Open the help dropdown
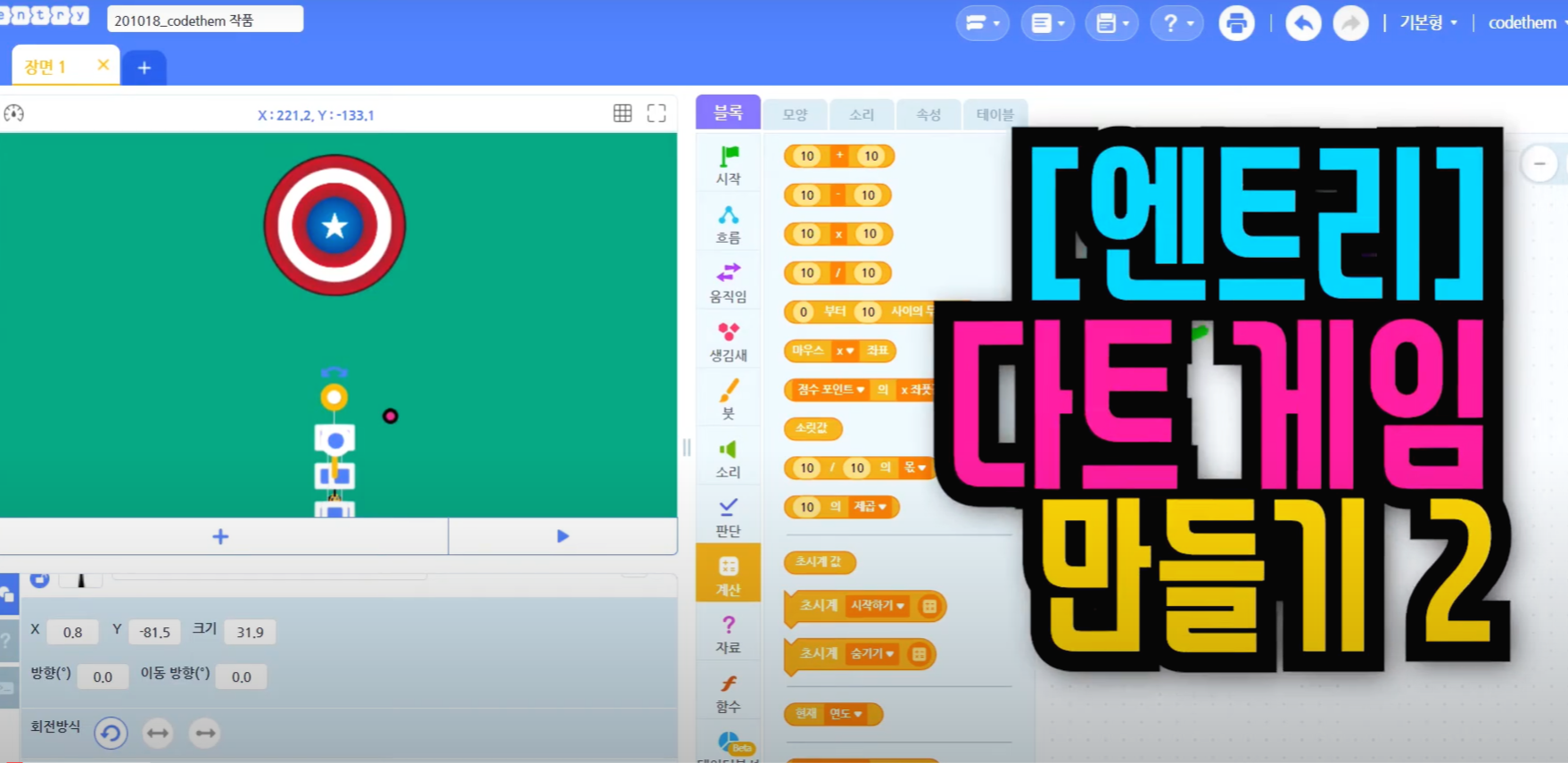Image resolution: width=1568 pixels, height=763 pixels. click(1177, 23)
